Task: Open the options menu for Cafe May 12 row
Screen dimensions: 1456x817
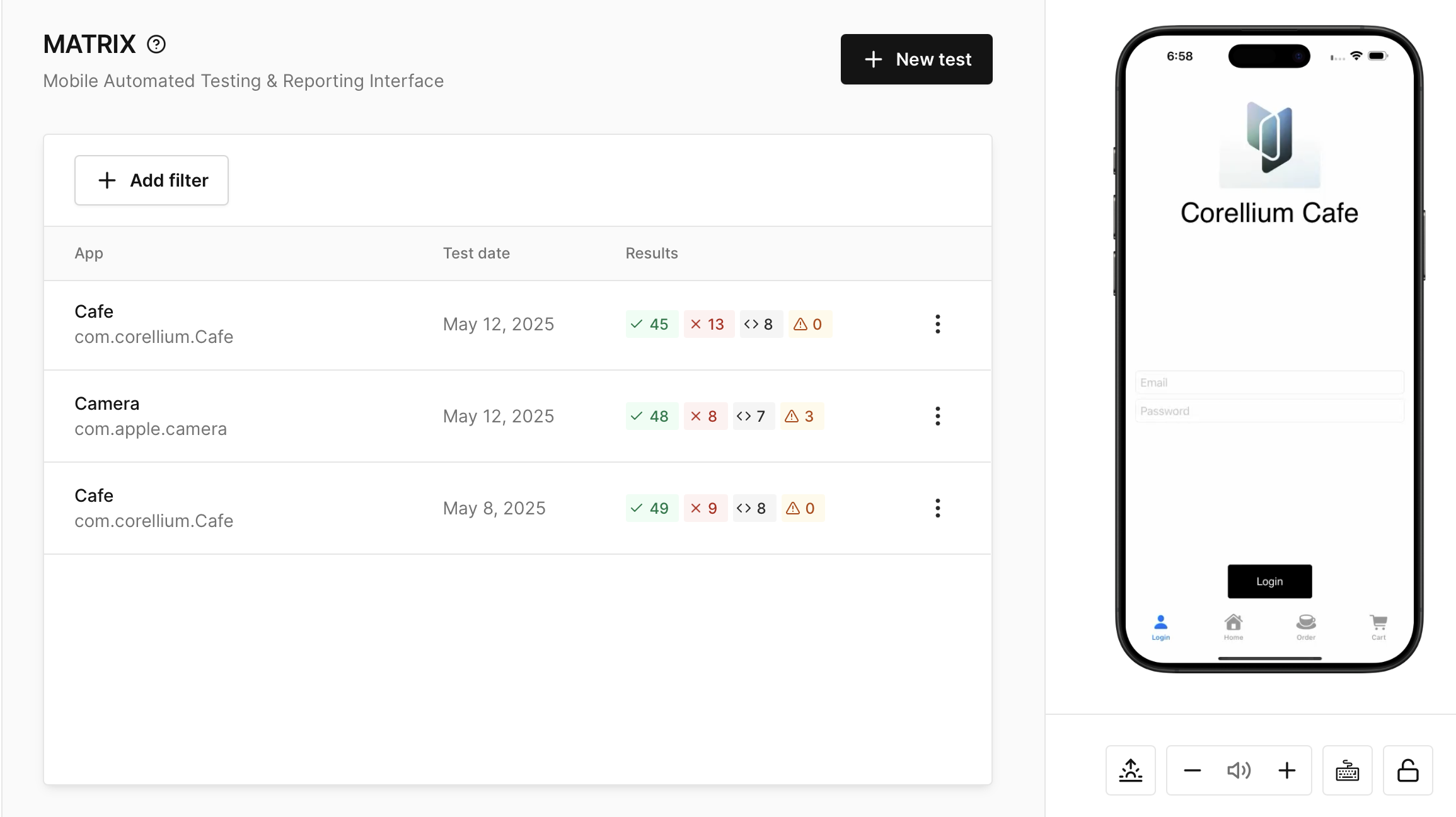Action: click(938, 324)
